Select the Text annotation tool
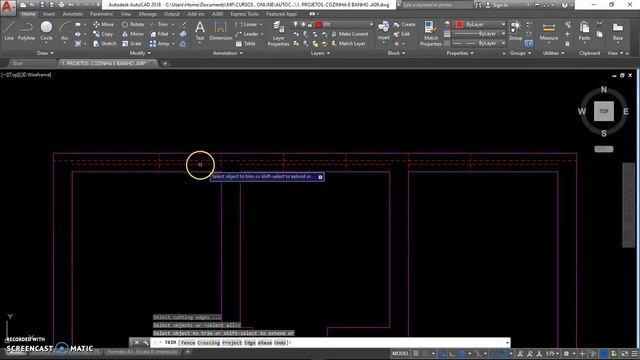Viewport: 640px width, 360px height. click(200, 31)
